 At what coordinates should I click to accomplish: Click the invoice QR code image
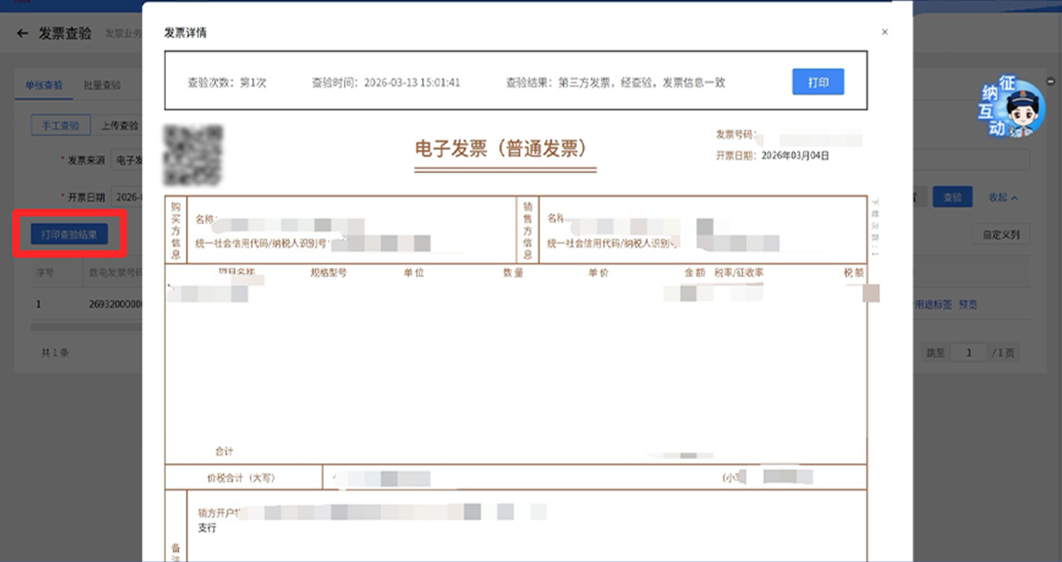pyautogui.click(x=193, y=155)
